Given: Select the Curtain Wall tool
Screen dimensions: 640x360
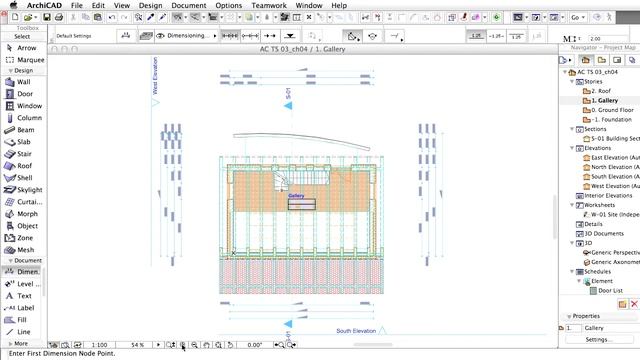Looking at the screenshot, I should click(x=24, y=202).
